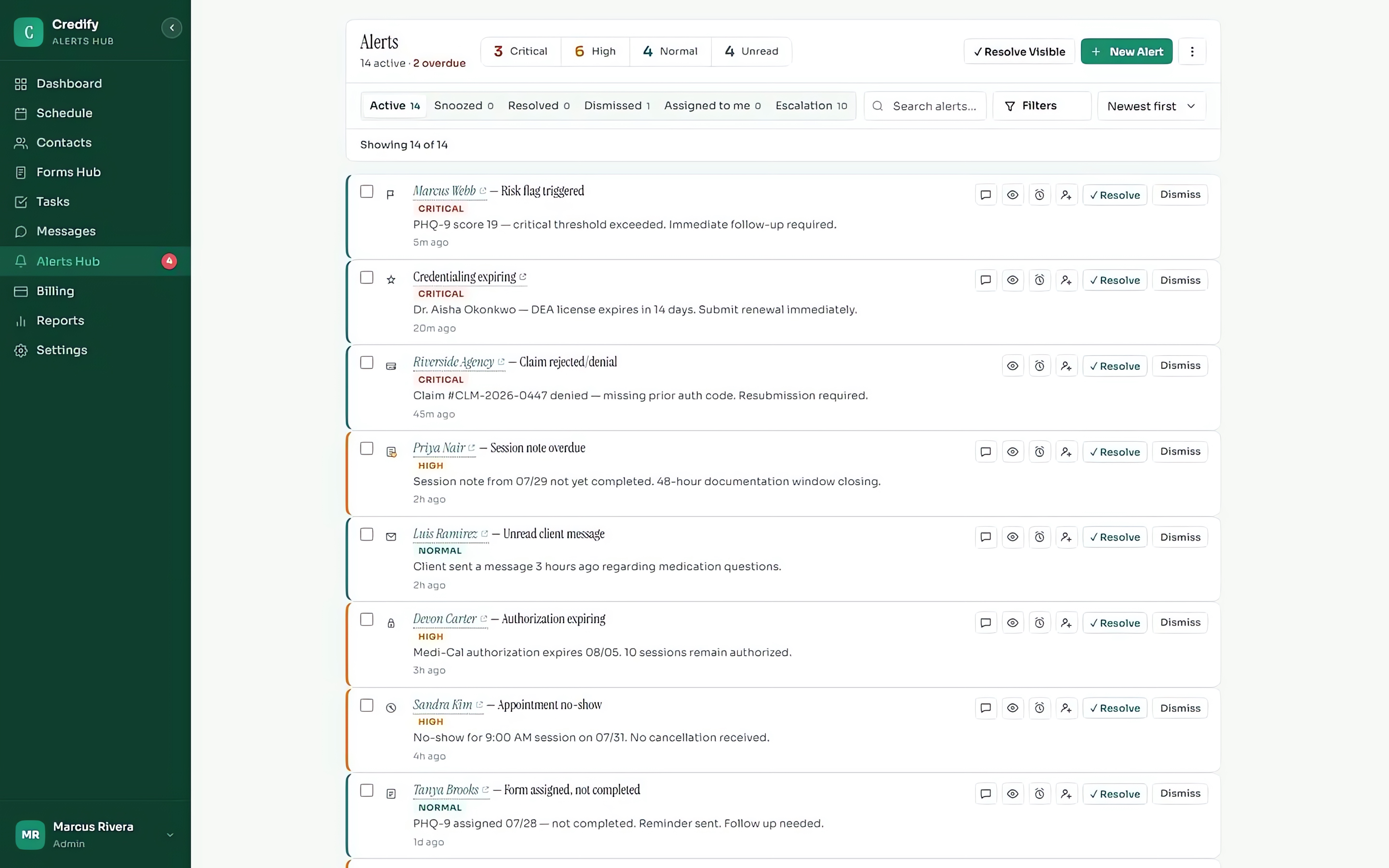Open Billing in the sidebar
The image size is (1389, 868).
pyautogui.click(x=95, y=291)
